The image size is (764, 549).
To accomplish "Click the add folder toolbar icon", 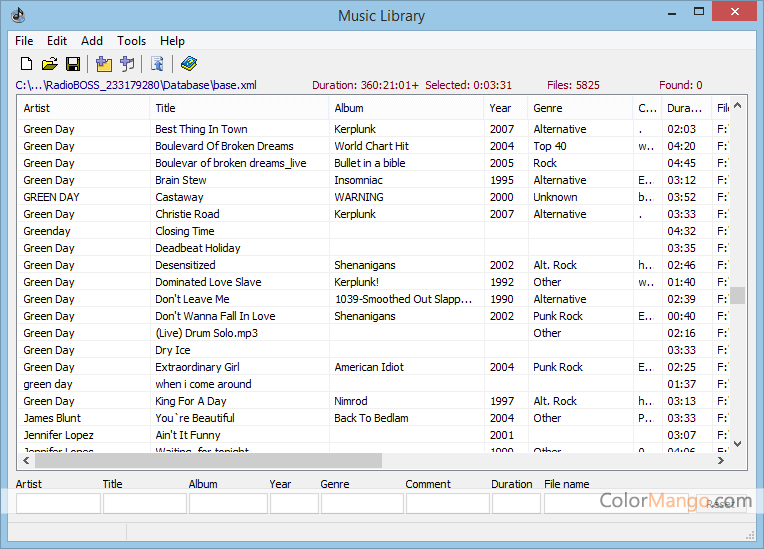I will click(x=104, y=64).
